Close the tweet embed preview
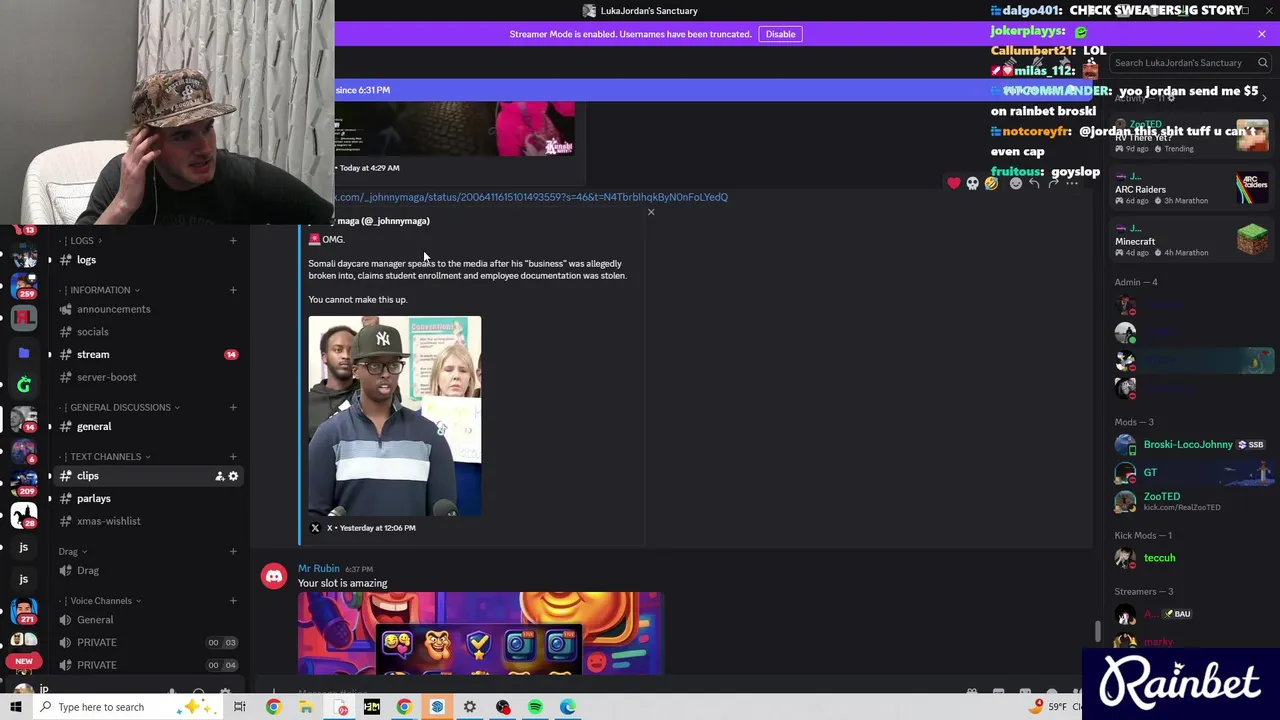 pos(651,212)
